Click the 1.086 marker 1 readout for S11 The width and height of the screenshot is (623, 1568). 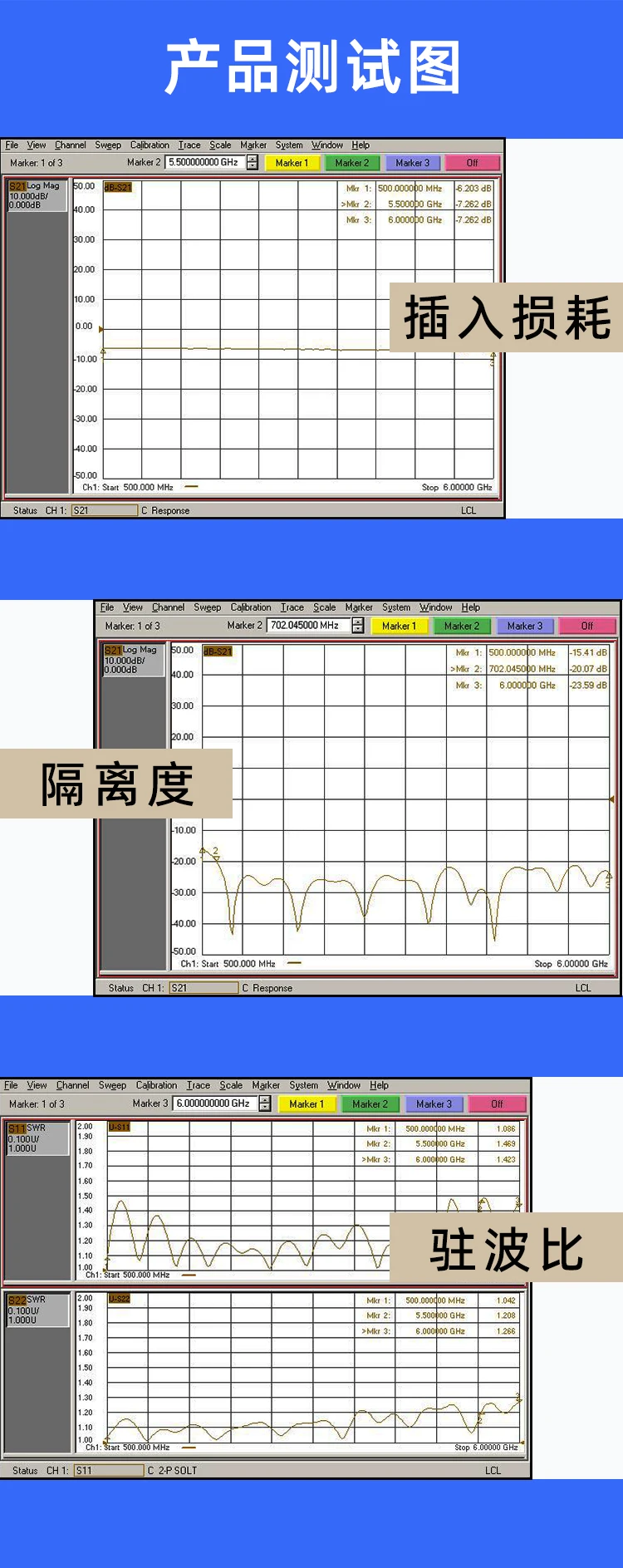(506, 1129)
